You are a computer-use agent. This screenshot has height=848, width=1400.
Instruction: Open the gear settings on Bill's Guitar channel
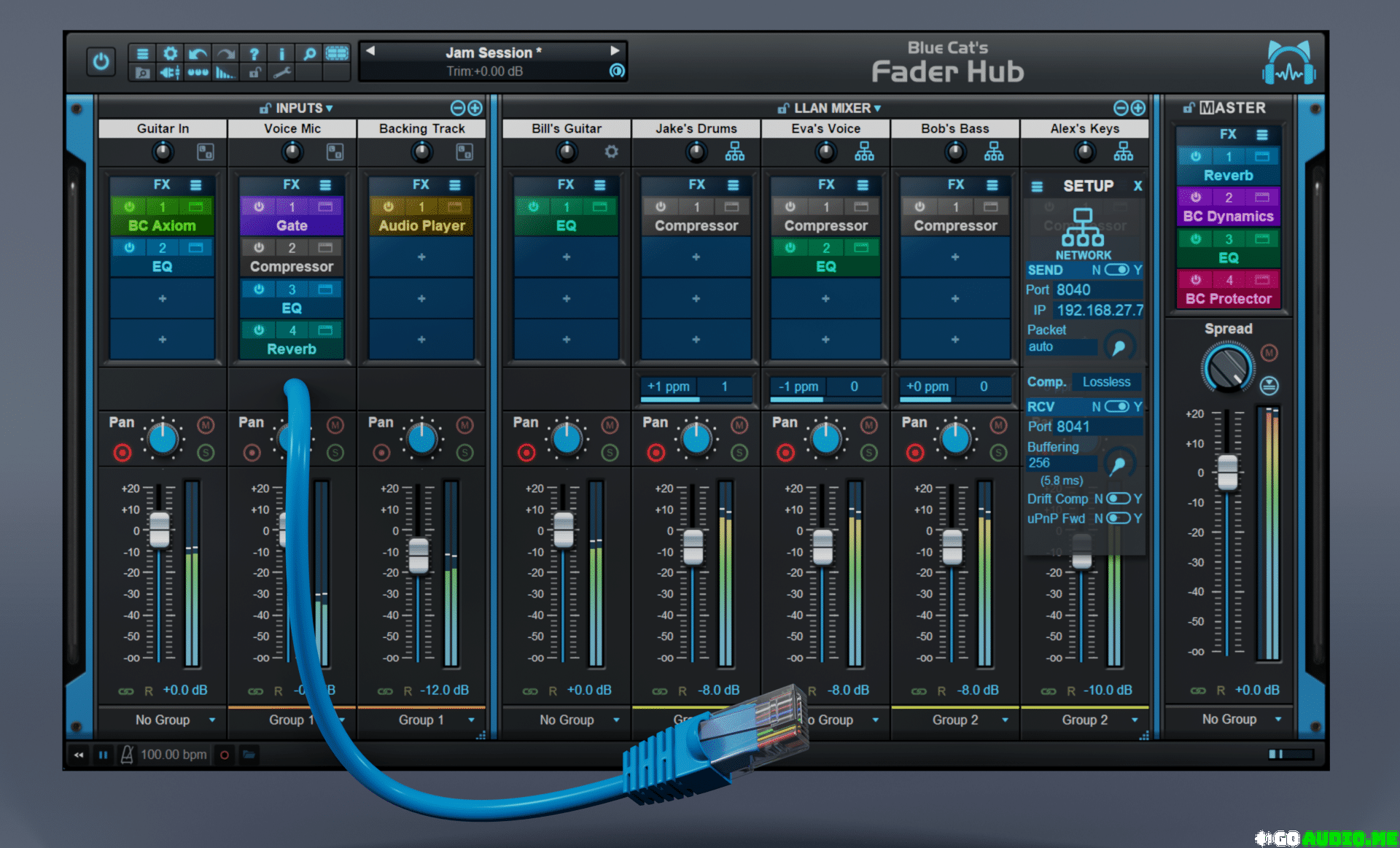click(x=611, y=152)
